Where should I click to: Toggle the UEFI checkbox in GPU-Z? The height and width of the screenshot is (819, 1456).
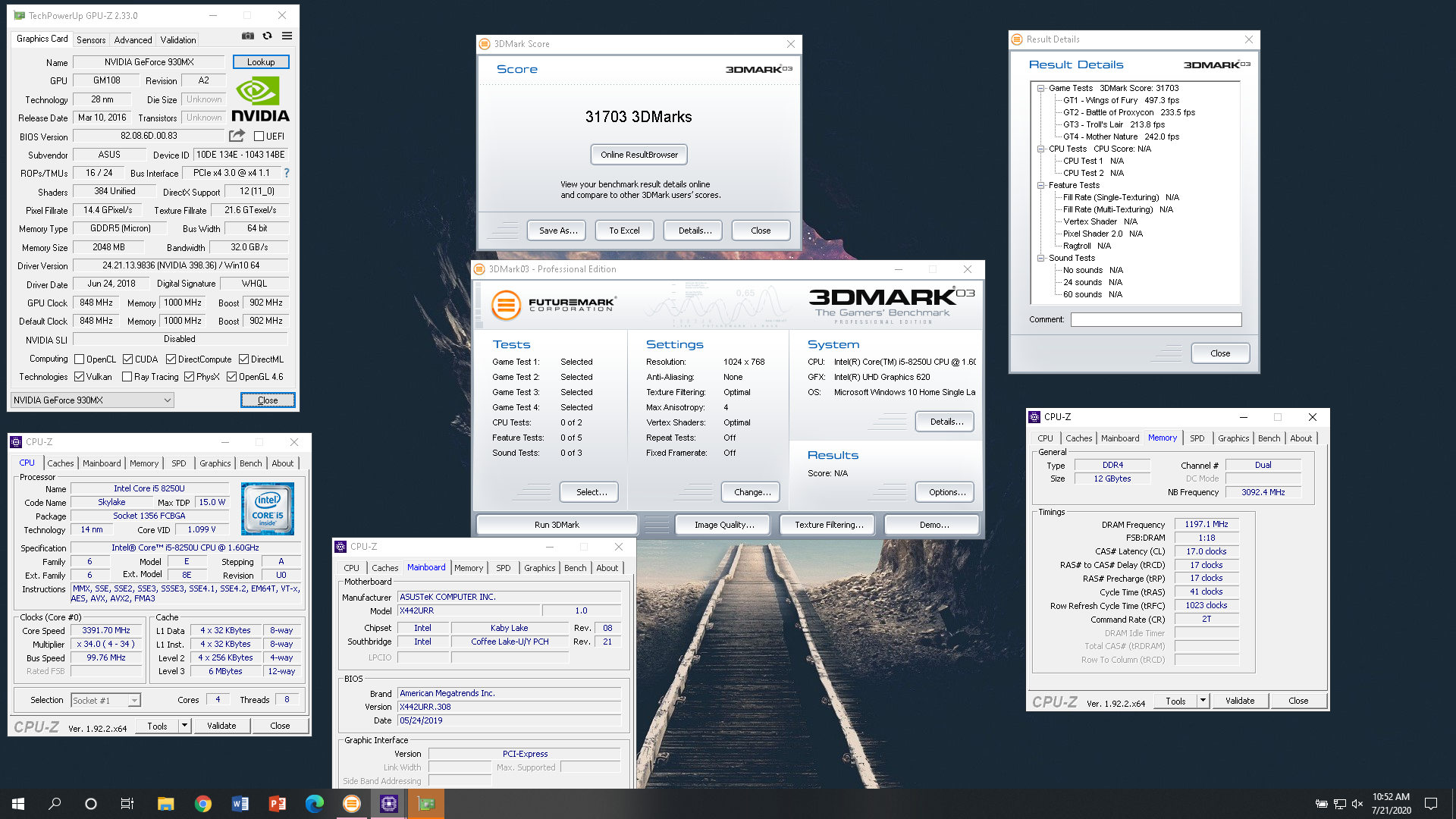(259, 136)
